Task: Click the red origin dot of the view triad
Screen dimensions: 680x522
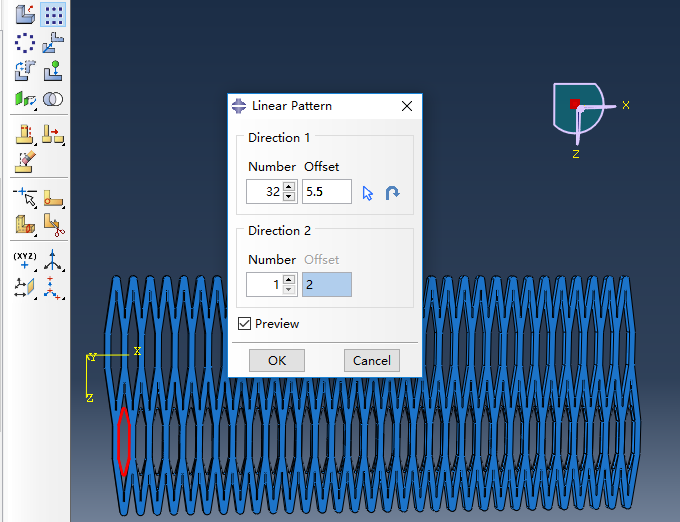Action: tap(575, 104)
